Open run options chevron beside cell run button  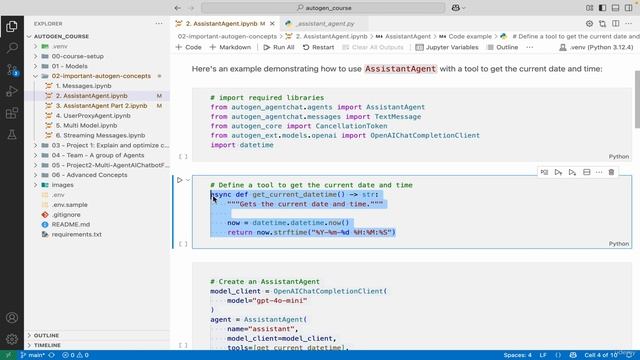(x=188, y=180)
